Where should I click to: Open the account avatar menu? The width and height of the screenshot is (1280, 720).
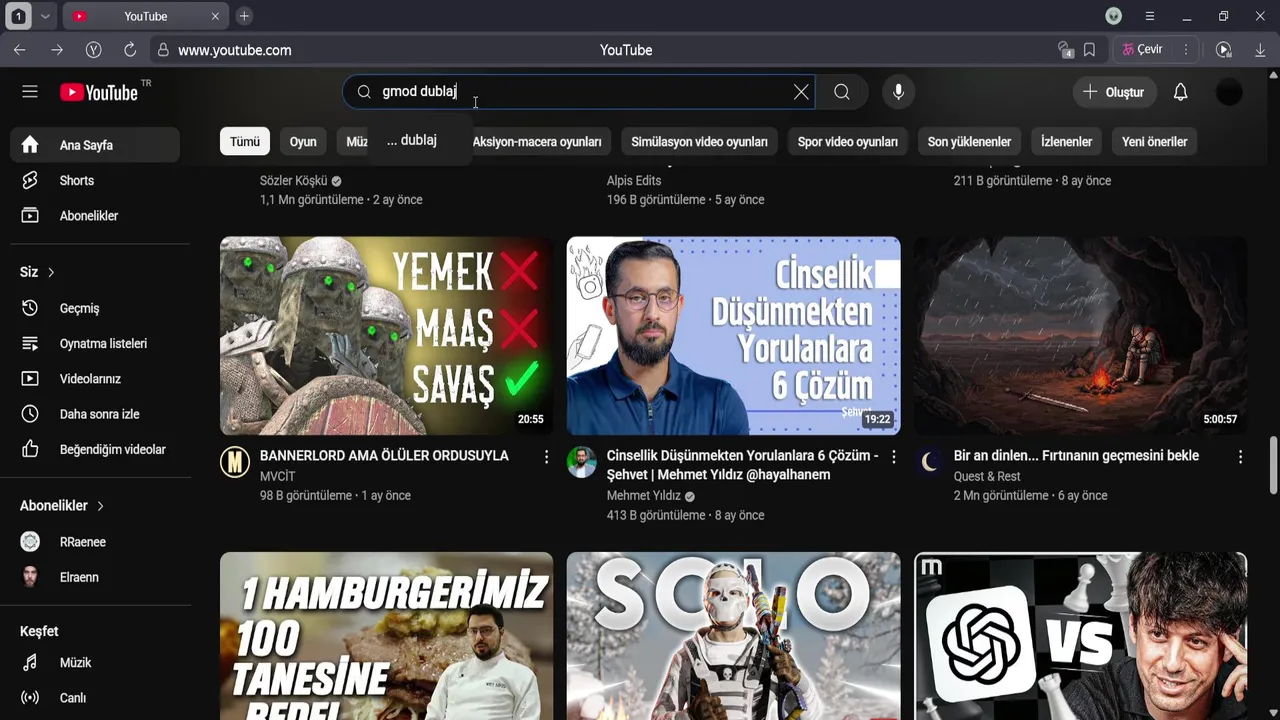point(1229,92)
